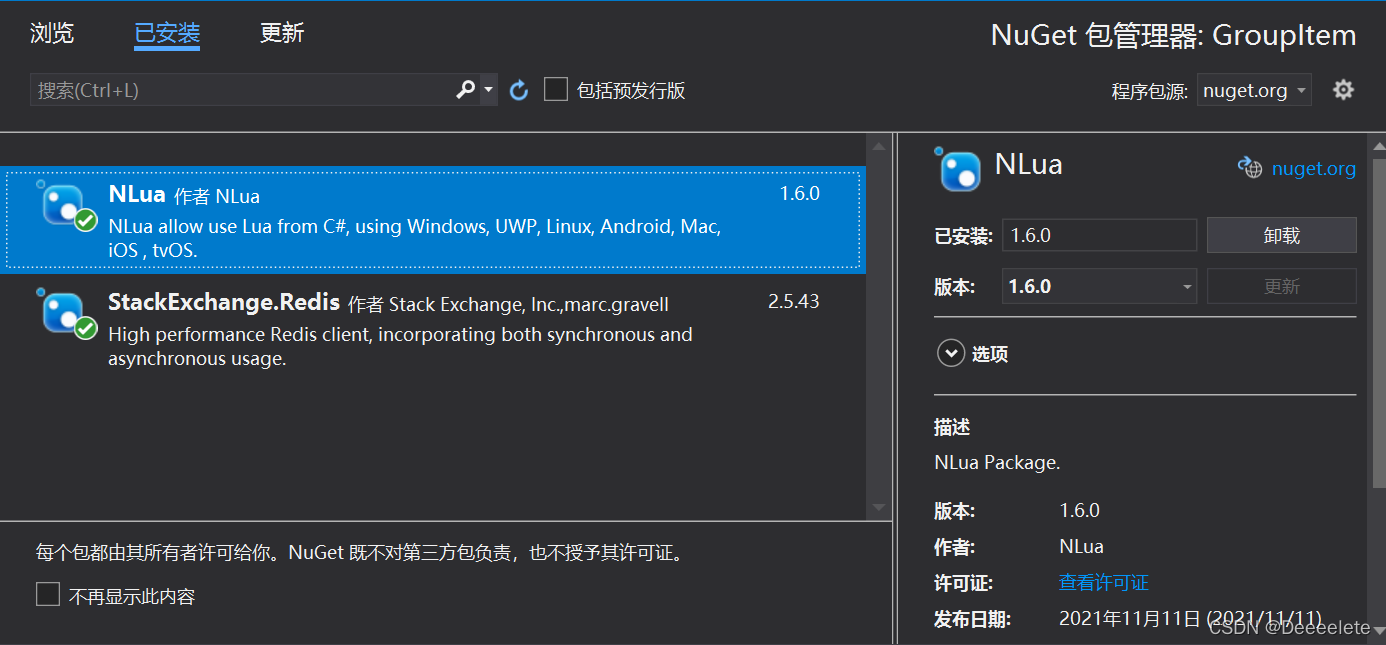Click publish date 2021年11月11日
1386x645 pixels.
[1190, 619]
